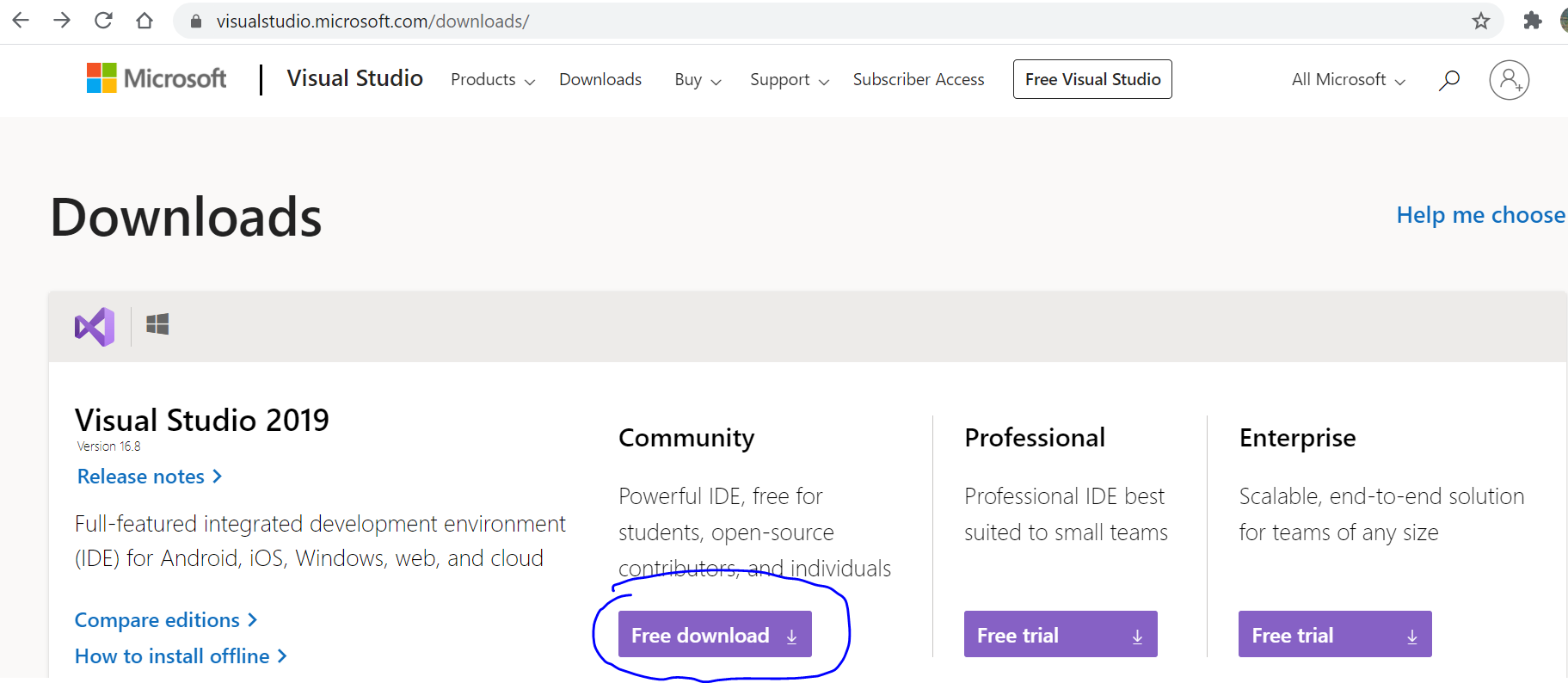Expand the Support menu
The width and height of the screenshot is (1568, 683).
[x=790, y=80]
